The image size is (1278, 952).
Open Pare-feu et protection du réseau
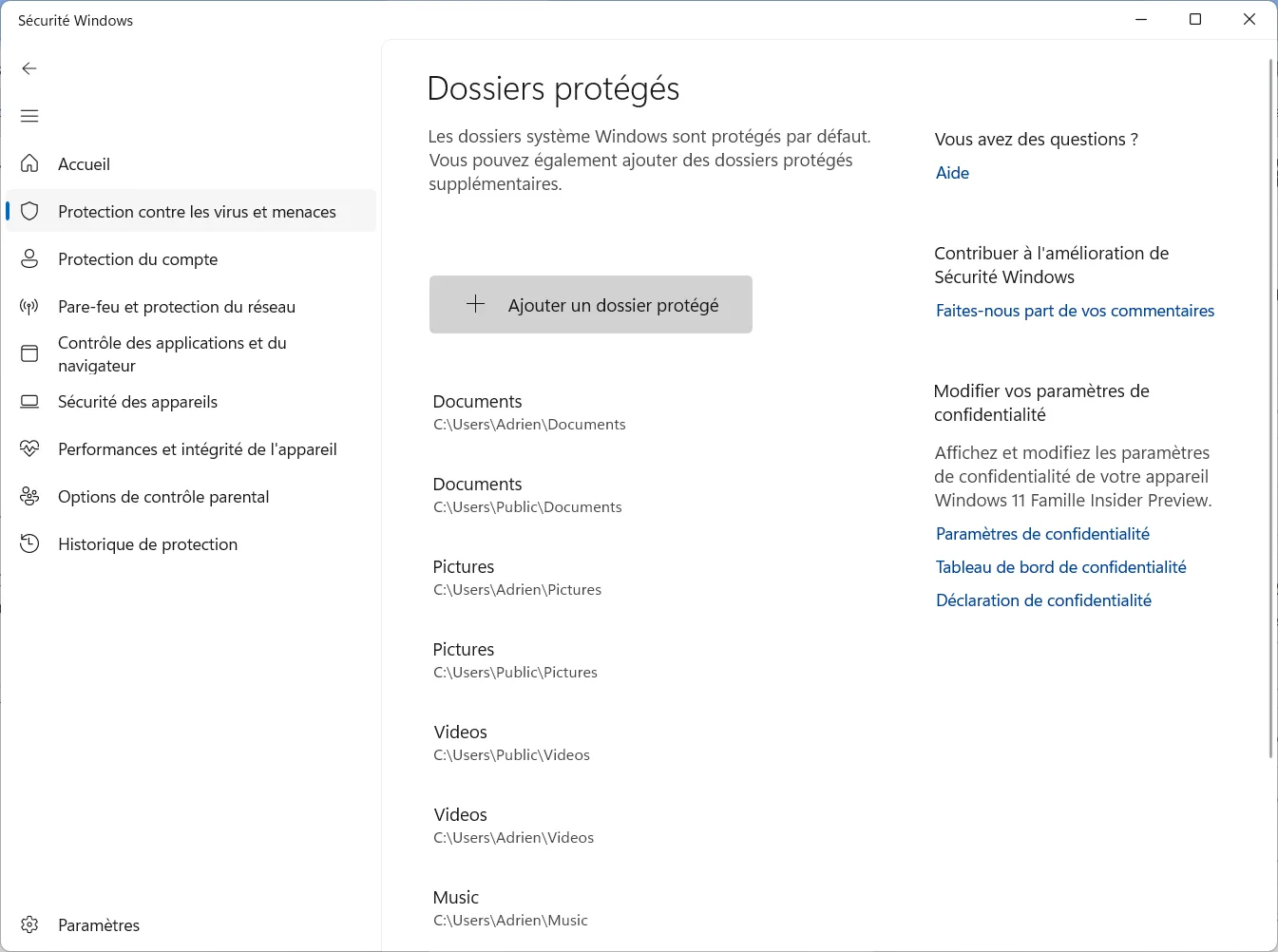point(176,306)
